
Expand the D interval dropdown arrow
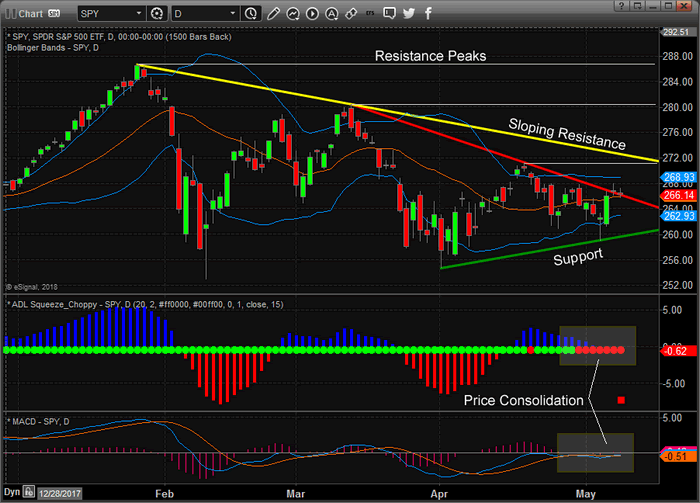[x=233, y=14]
